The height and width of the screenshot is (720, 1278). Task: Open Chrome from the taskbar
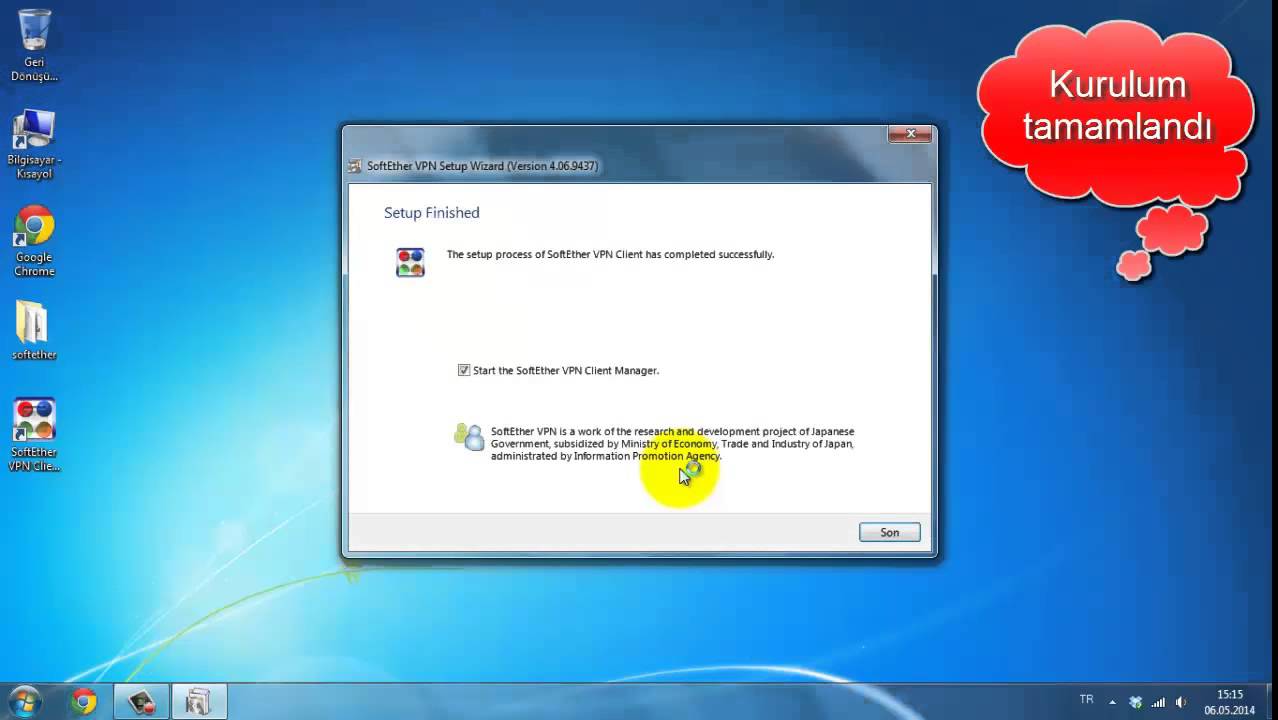(83, 702)
